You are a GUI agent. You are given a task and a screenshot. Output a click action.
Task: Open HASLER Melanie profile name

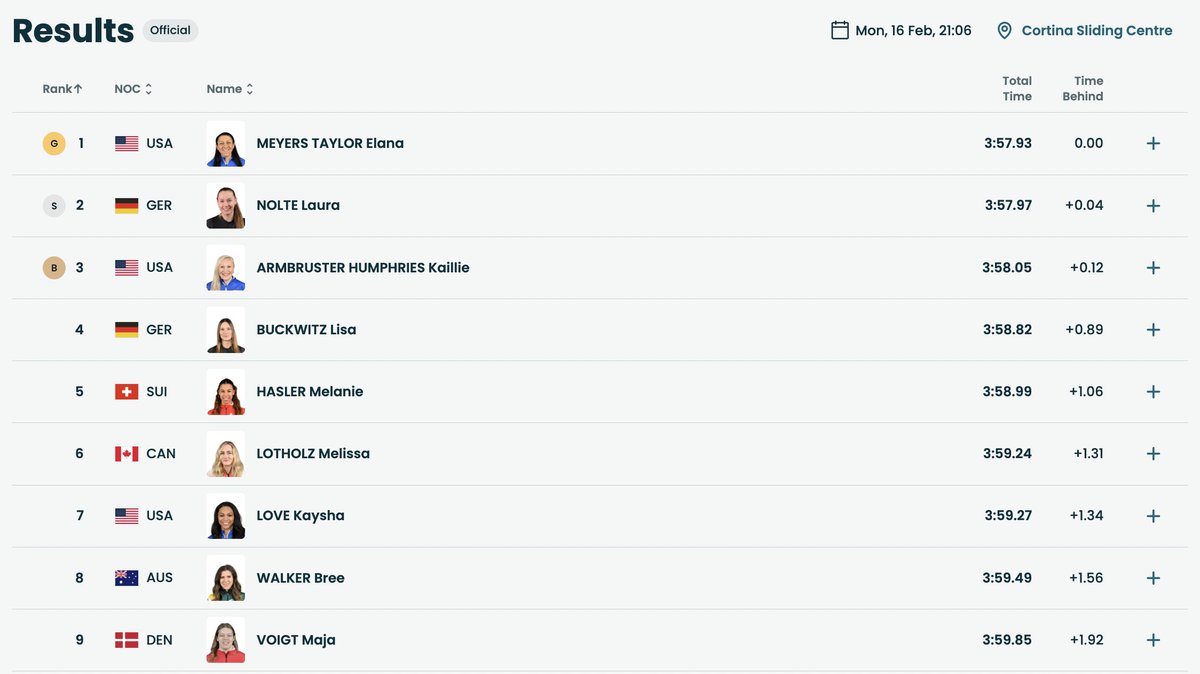pyautogui.click(x=310, y=391)
